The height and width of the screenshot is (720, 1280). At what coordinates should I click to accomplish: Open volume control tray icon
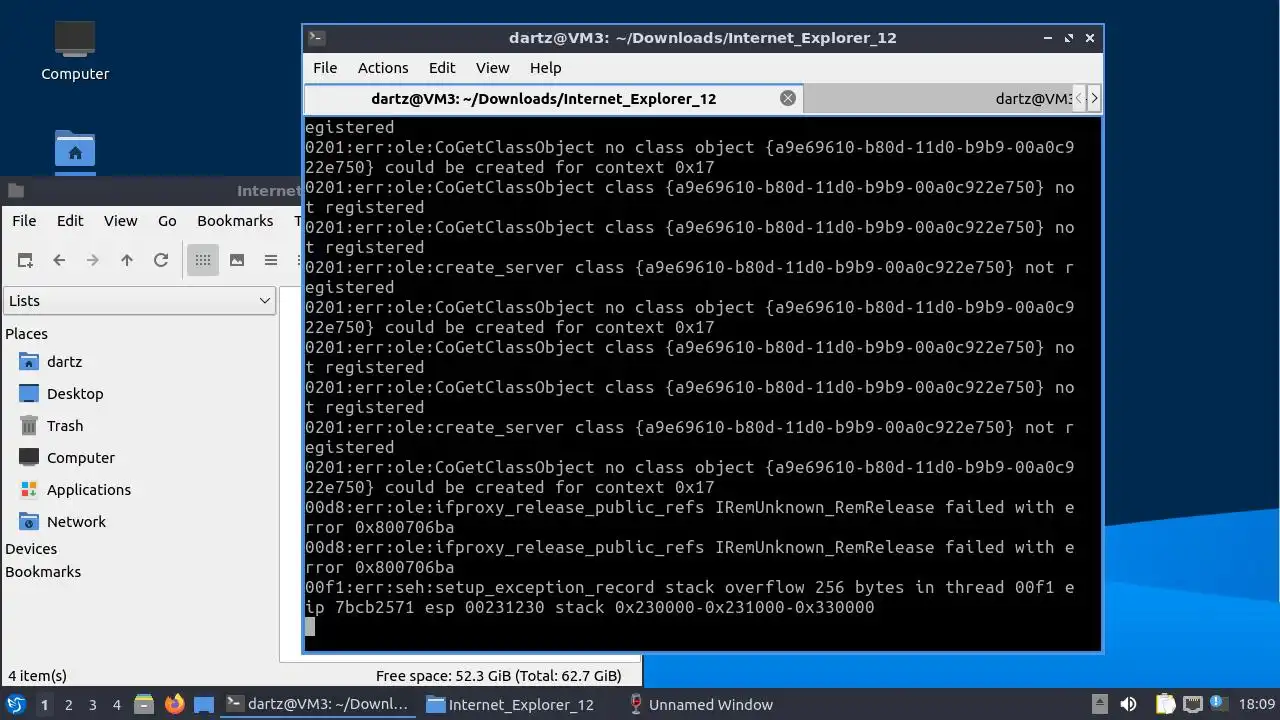(1128, 704)
